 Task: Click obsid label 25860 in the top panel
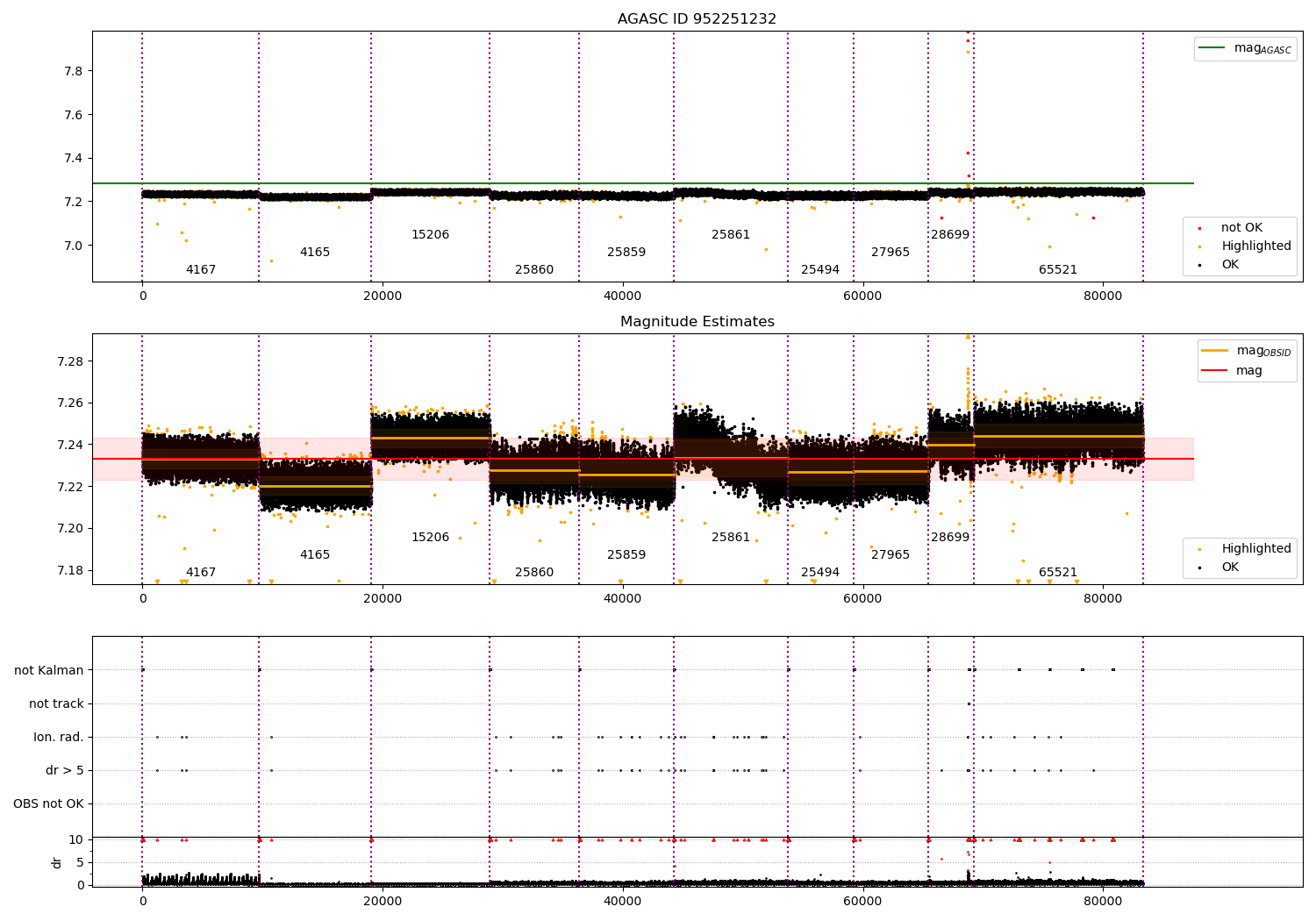tap(534, 270)
